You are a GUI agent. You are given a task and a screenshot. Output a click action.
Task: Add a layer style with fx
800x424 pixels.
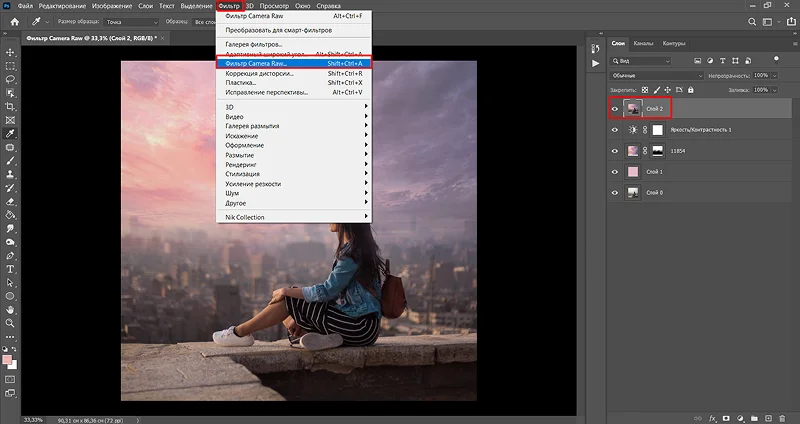(713, 418)
